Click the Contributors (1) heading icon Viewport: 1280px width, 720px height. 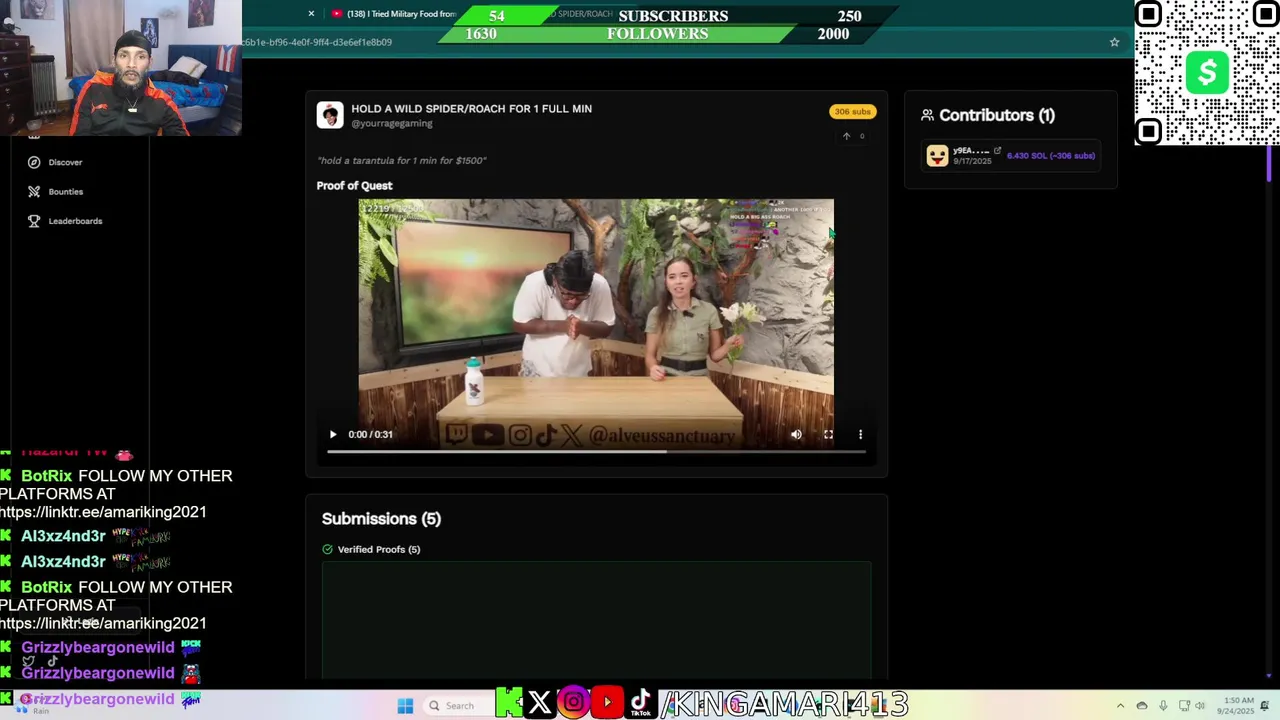click(927, 115)
